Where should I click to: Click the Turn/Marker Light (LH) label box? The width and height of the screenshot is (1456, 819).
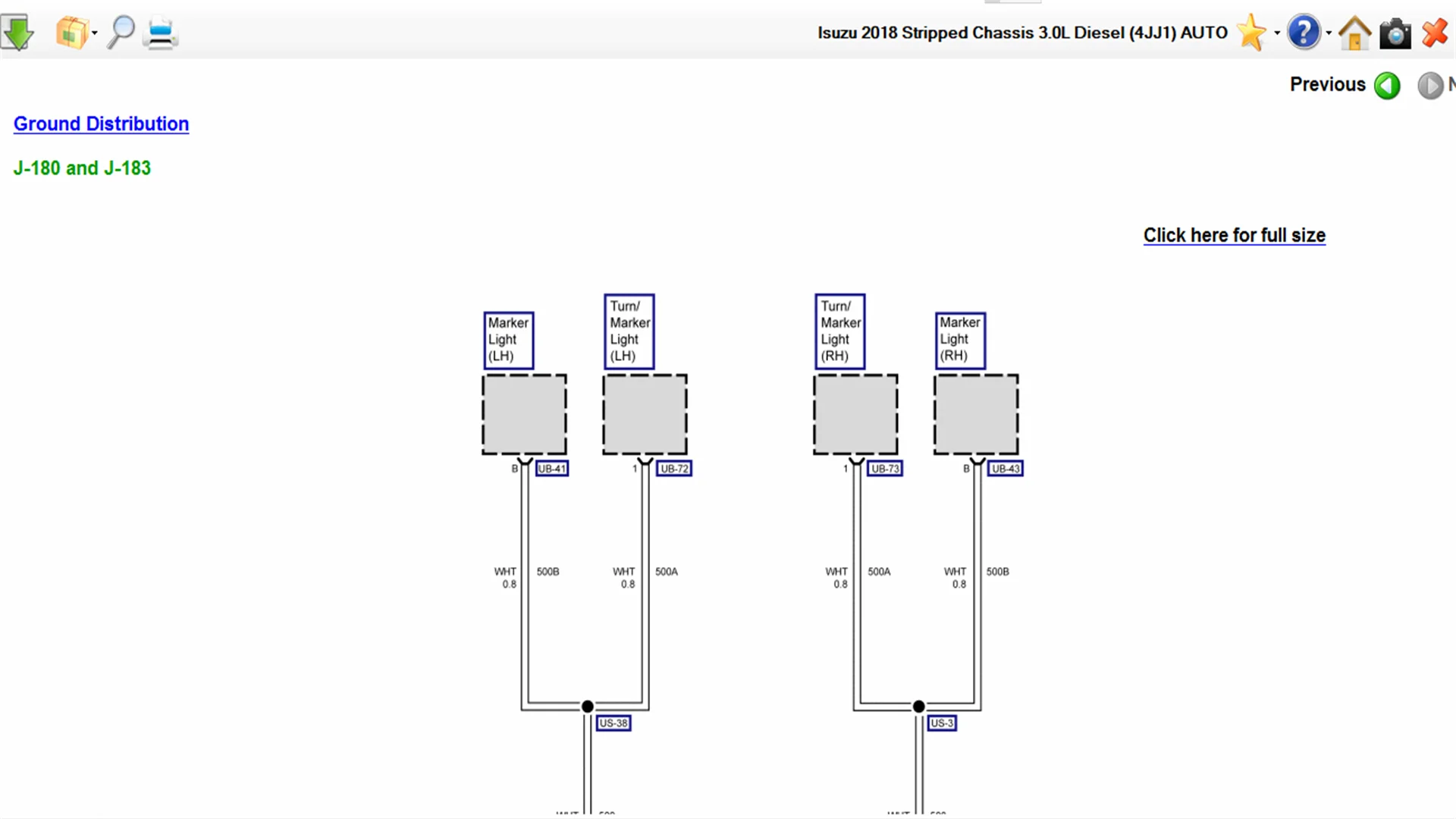point(629,331)
